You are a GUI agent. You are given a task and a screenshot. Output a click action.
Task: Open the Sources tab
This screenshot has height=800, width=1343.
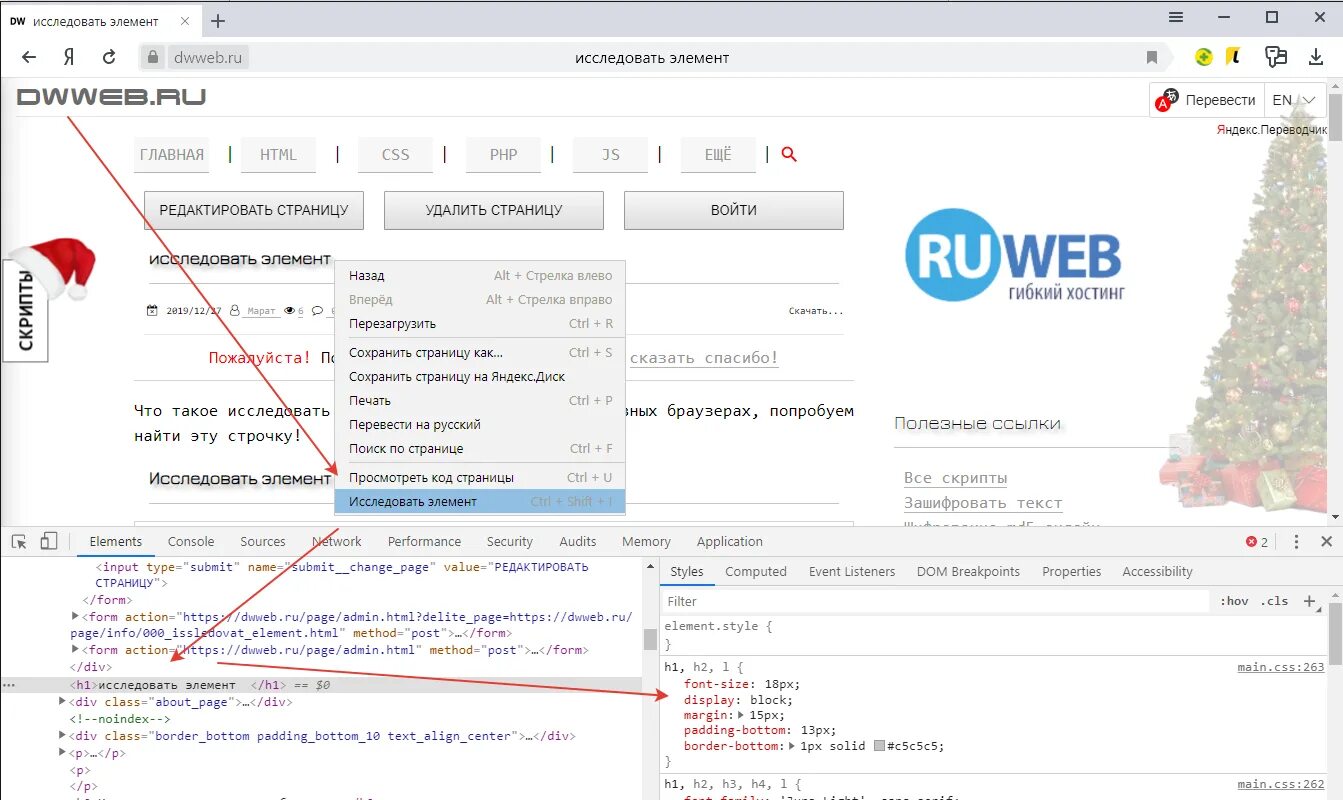coord(263,541)
